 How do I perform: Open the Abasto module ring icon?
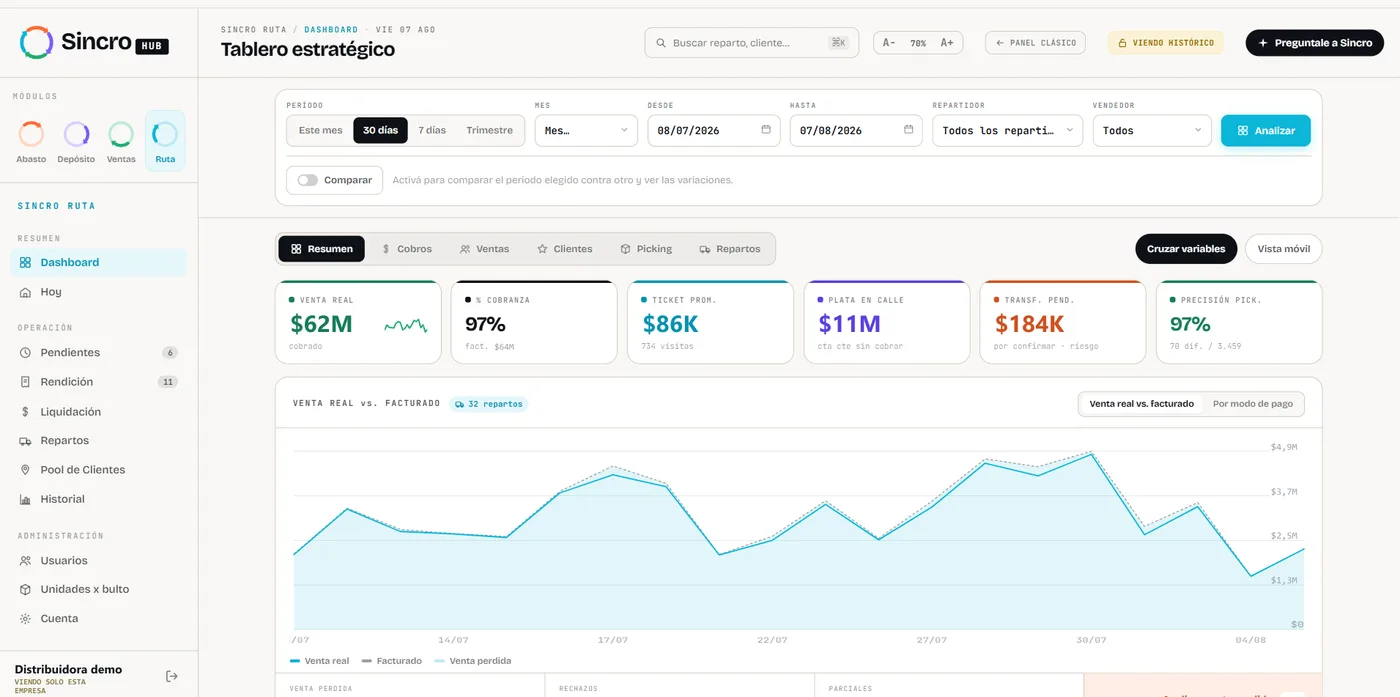tap(31, 134)
